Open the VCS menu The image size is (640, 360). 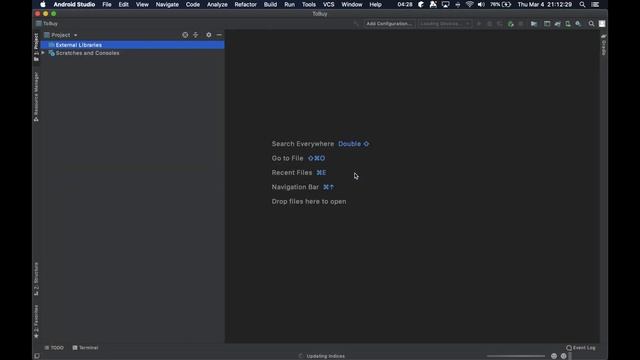pyautogui.click(x=329, y=4)
